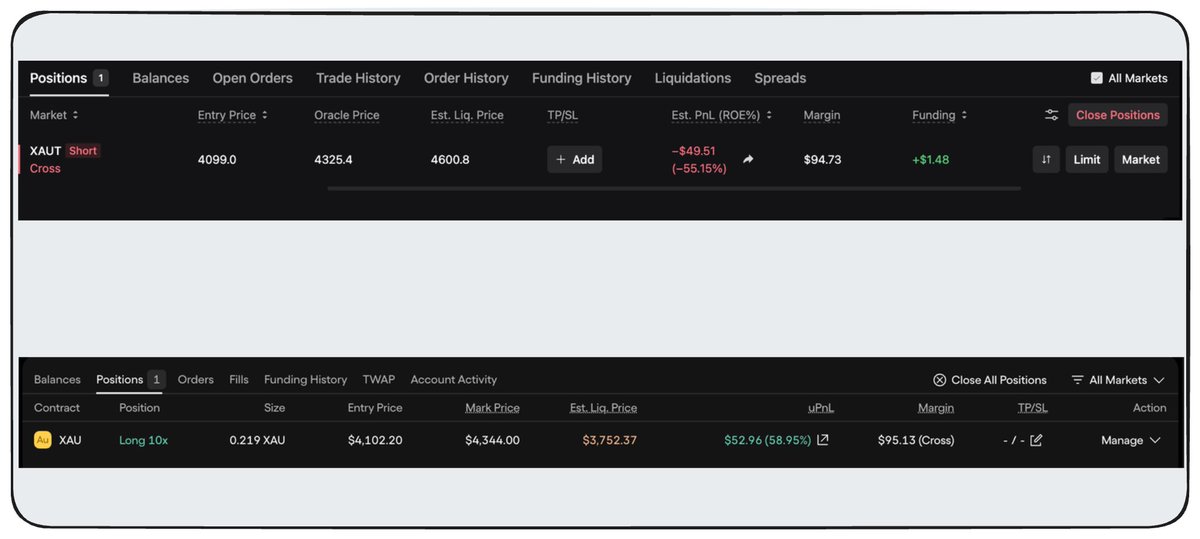Switch to the Fills tab
The width and height of the screenshot is (1200, 539).
(239, 380)
